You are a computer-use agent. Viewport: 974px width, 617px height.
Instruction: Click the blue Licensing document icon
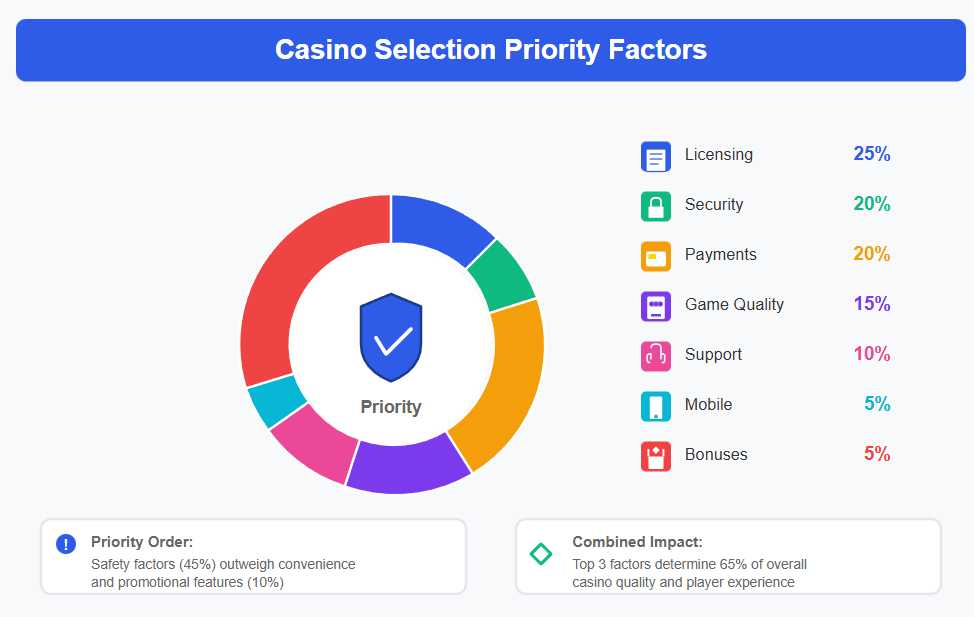tap(656, 157)
